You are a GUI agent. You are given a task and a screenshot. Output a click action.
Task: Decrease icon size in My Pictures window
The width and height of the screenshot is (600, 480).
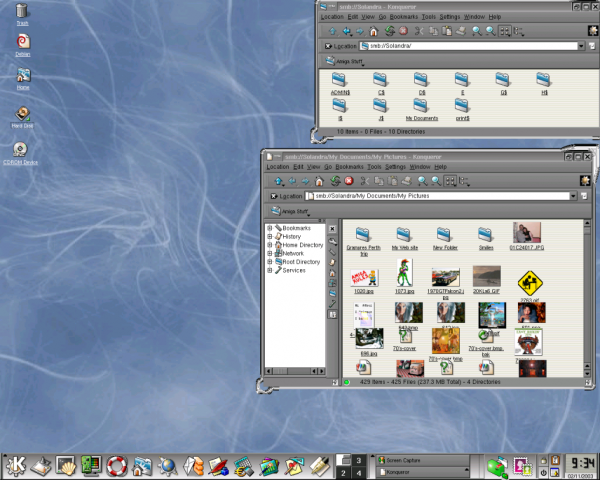[436, 181]
